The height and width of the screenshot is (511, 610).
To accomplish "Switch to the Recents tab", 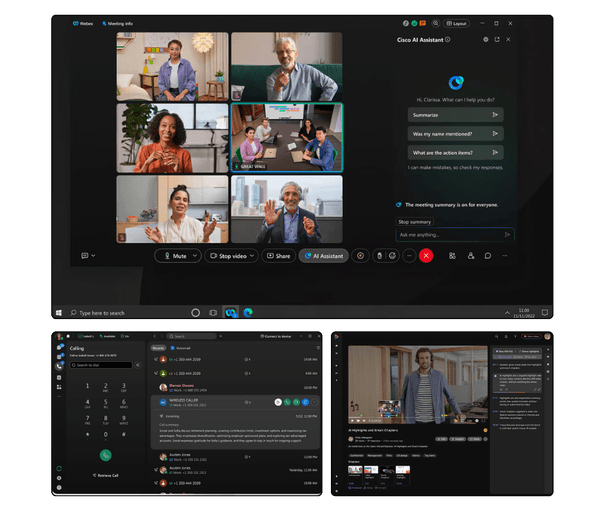I will click(158, 348).
